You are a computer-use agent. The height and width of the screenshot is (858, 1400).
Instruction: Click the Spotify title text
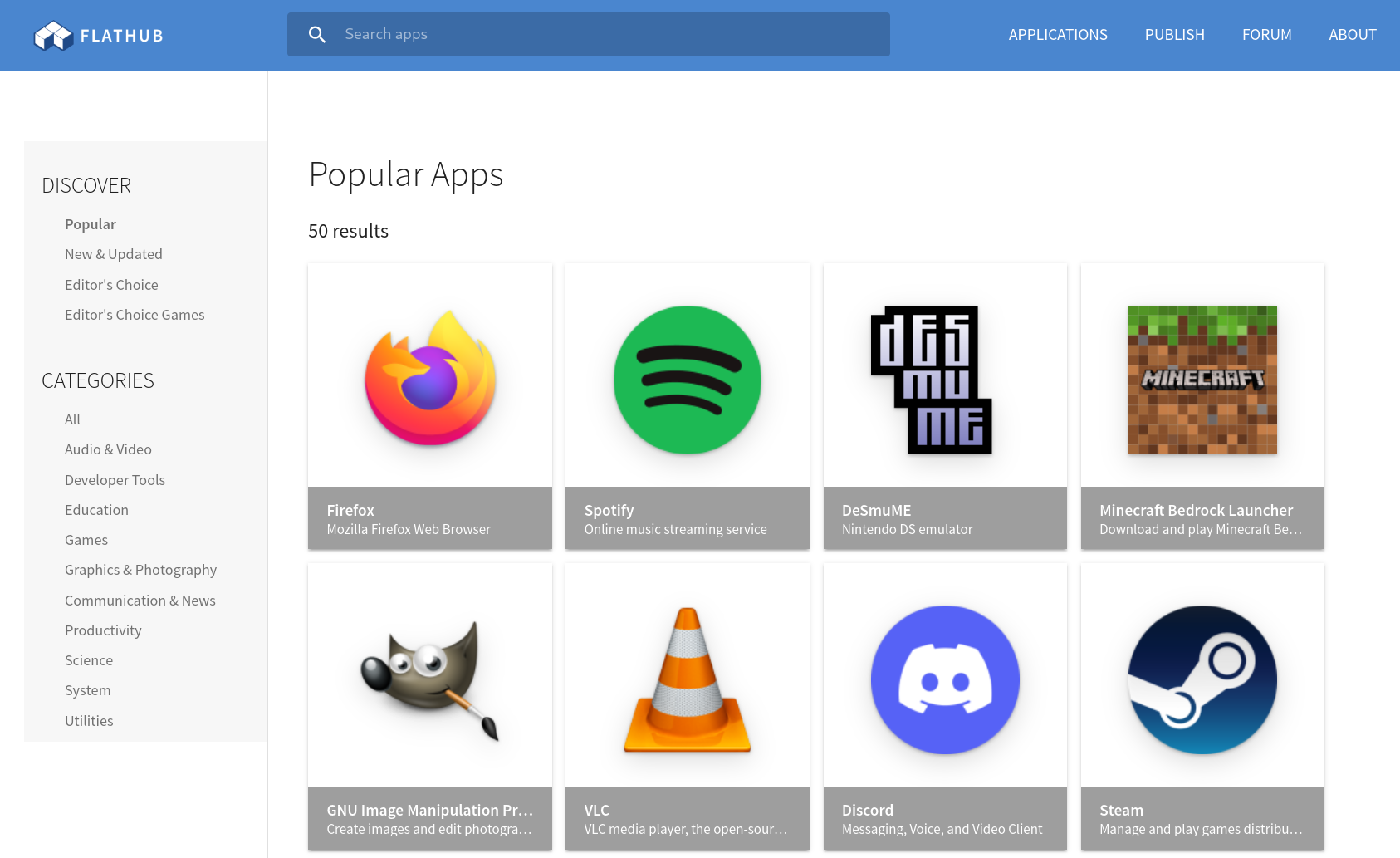pos(609,511)
